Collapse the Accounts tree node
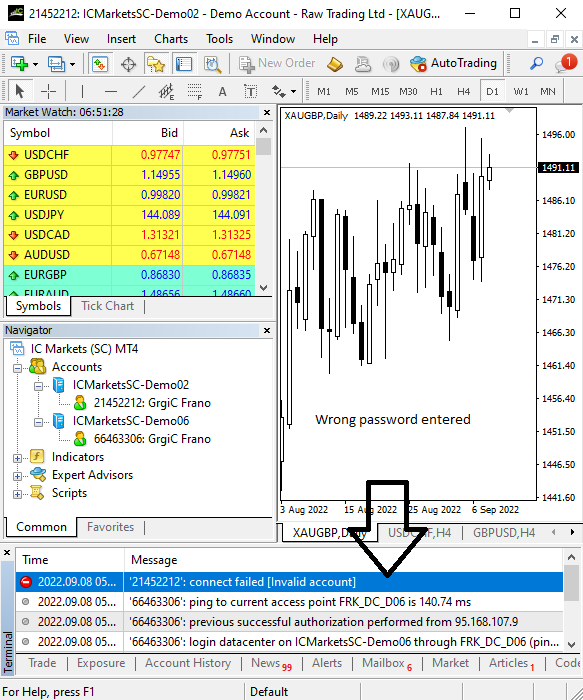Viewport: 583px width, 700px height. (x=17, y=368)
